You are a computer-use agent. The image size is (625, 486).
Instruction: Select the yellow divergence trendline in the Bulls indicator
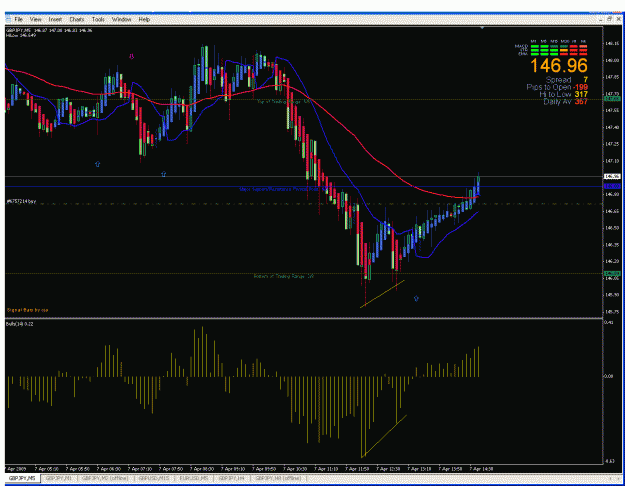pos(384,436)
